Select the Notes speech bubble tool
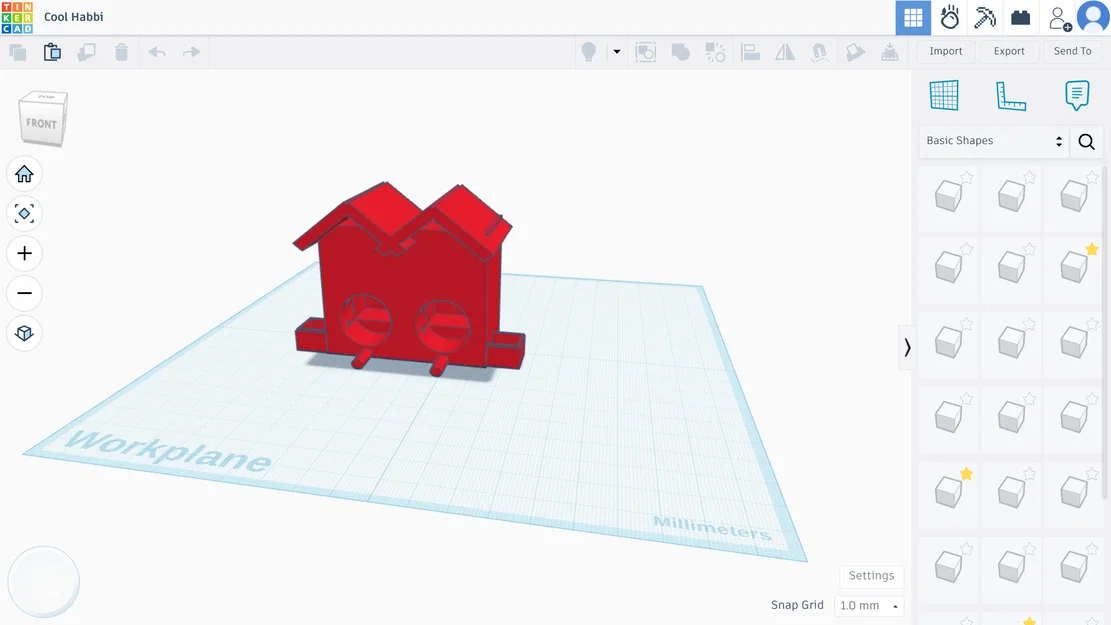The width and height of the screenshot is (1111, 625). pos(1077,96)
